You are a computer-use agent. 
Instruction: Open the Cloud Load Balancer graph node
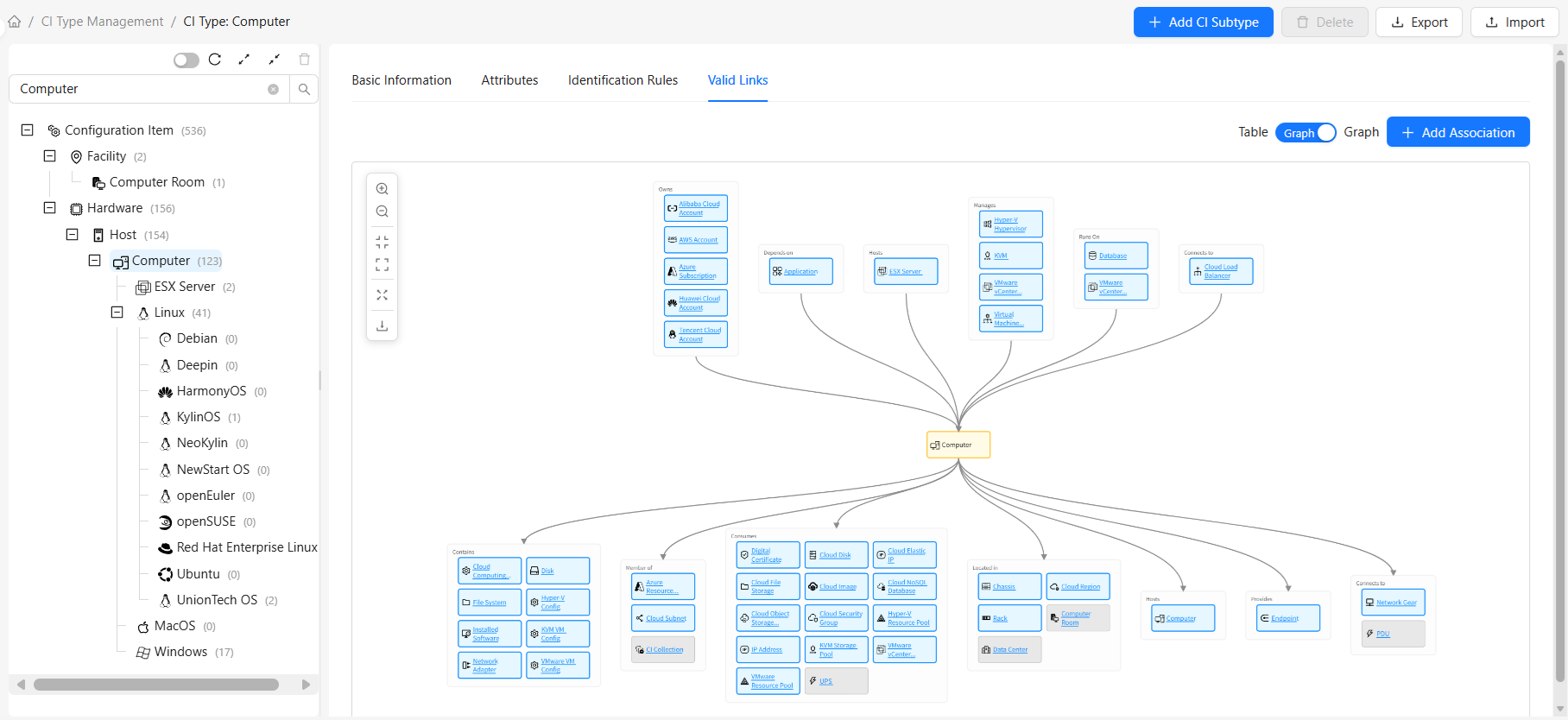[1221, 271]
